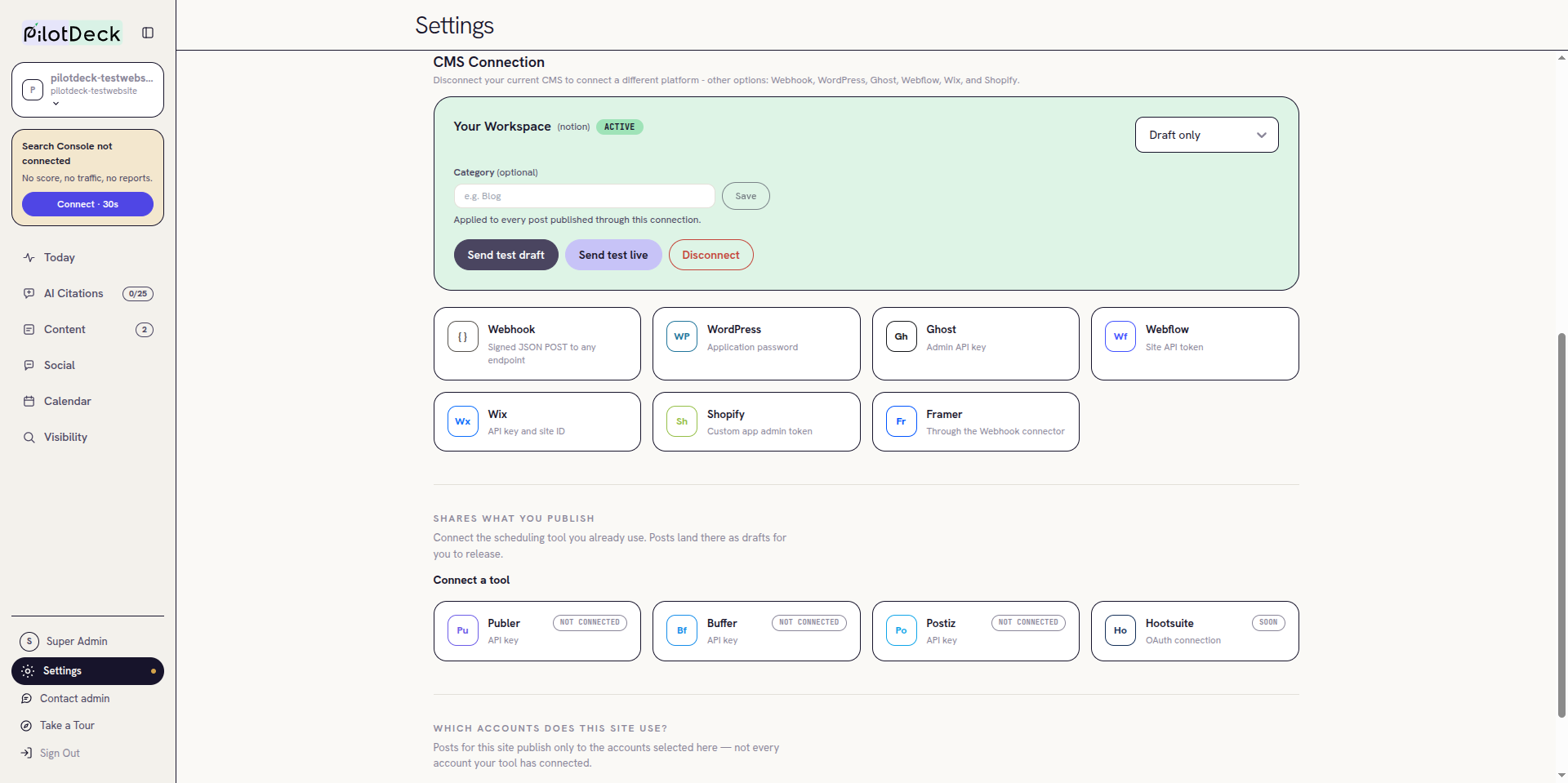This screenshot has height=783, width=1568.
Task: Disconnect the Notion CMS connection
Action: [x=710, y=255]
